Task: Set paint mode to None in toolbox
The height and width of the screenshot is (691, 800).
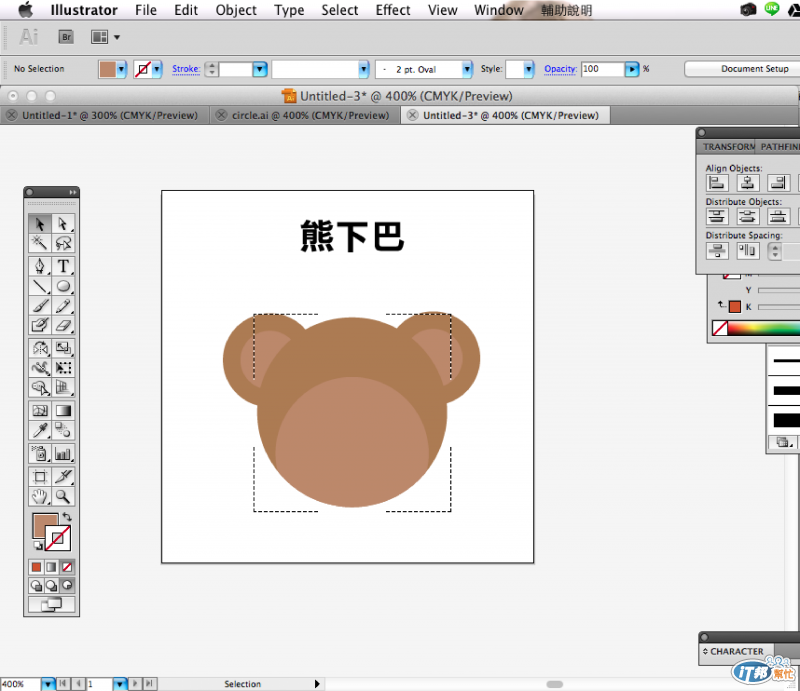Action: 67,567
